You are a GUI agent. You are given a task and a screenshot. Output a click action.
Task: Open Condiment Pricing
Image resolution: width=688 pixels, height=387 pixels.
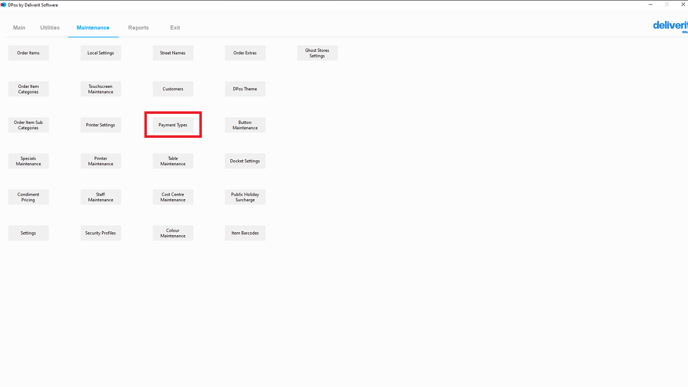click(x=29, y=197)
